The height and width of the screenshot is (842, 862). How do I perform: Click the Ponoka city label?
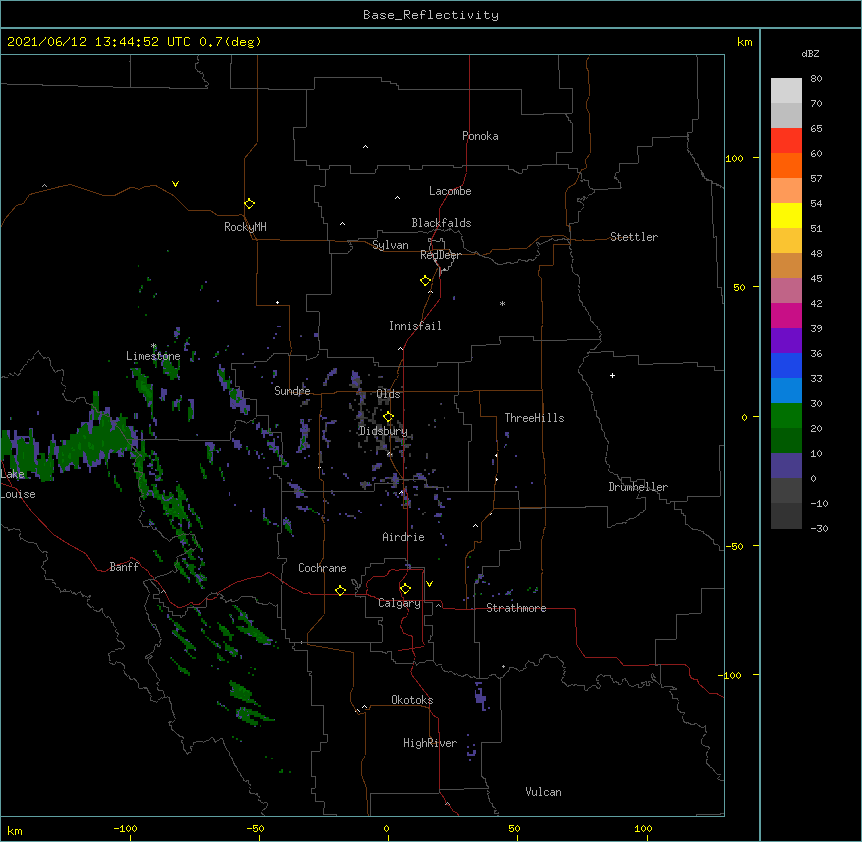click(x=480, y=136)
